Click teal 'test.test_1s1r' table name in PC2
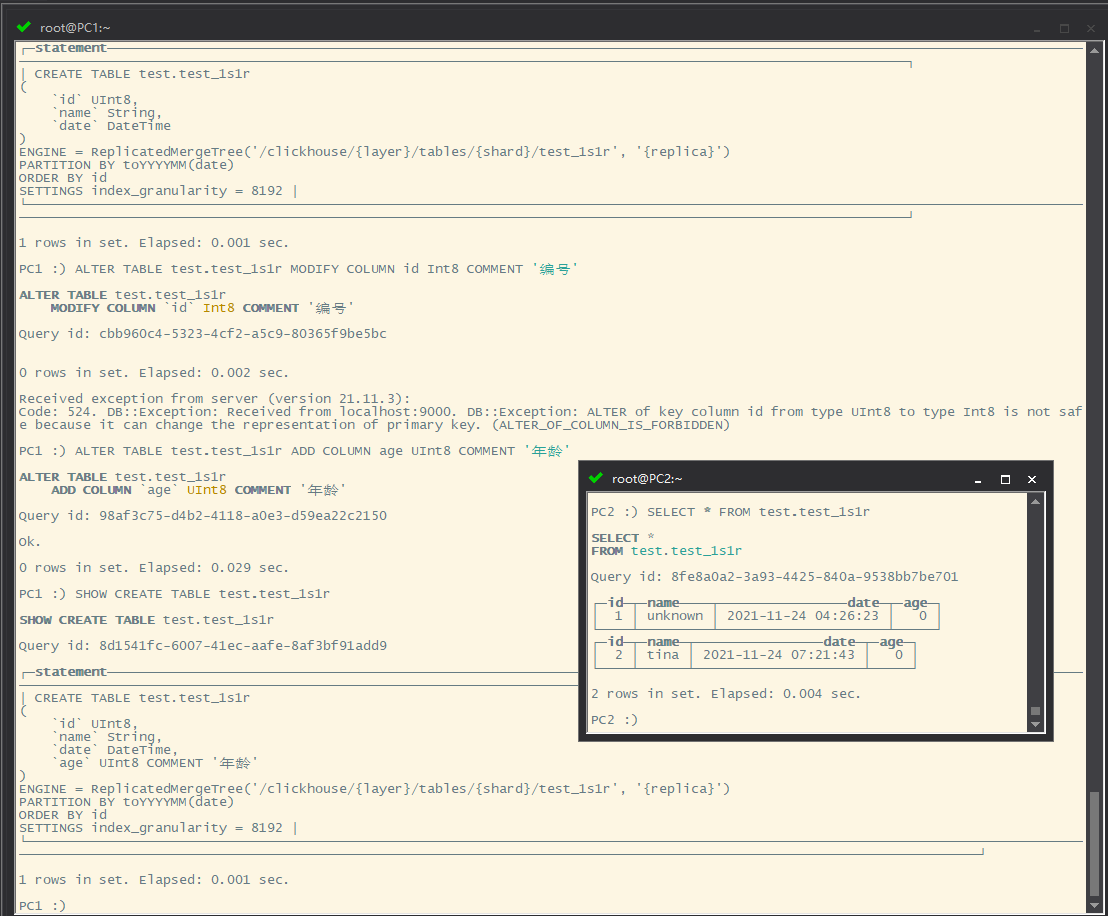The width and height of the screenshot is (1108, 916). pyautogui.click(x=686, y=551)
